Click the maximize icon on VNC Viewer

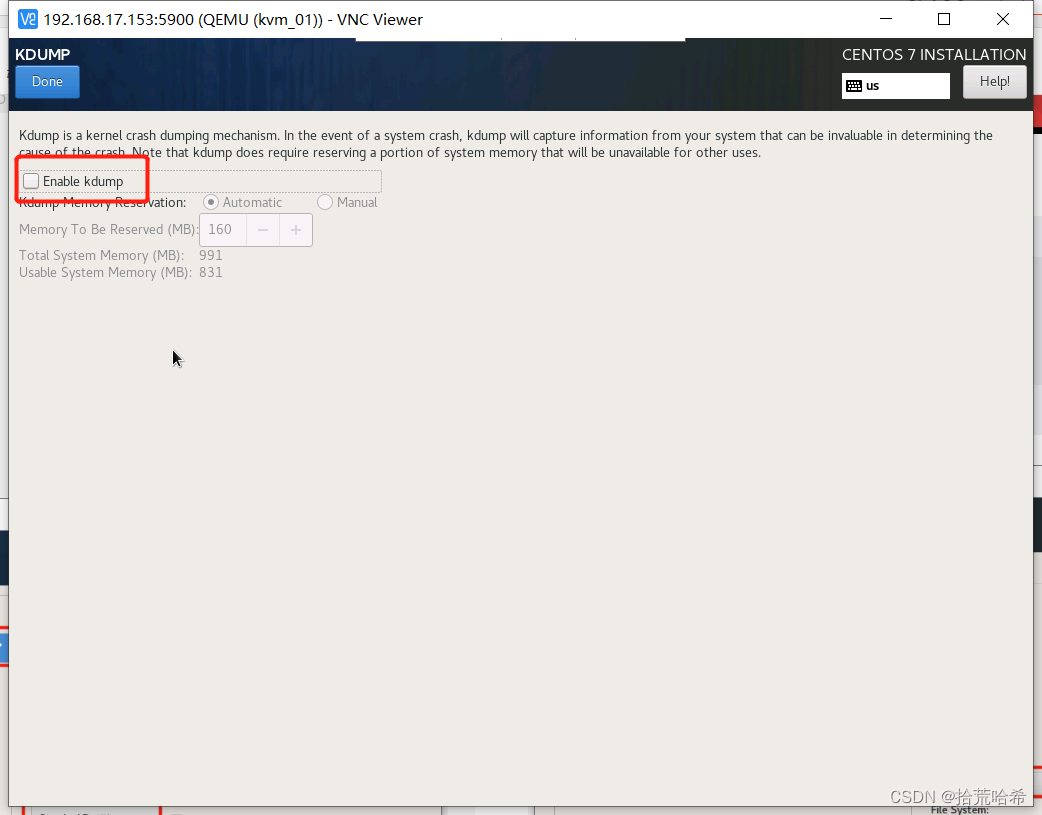tap(943, 18)
